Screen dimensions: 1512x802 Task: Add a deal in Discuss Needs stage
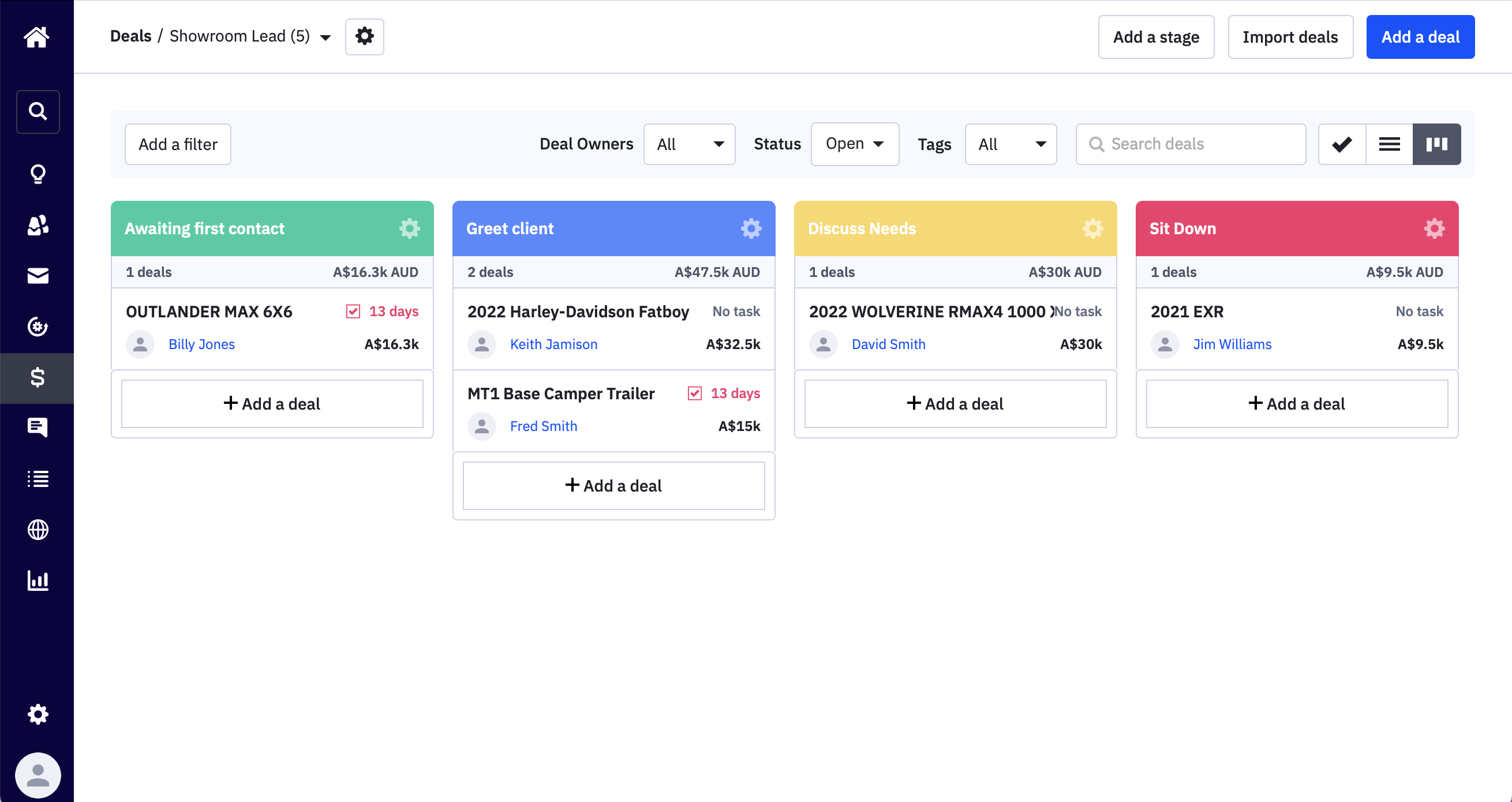point(955,404)
